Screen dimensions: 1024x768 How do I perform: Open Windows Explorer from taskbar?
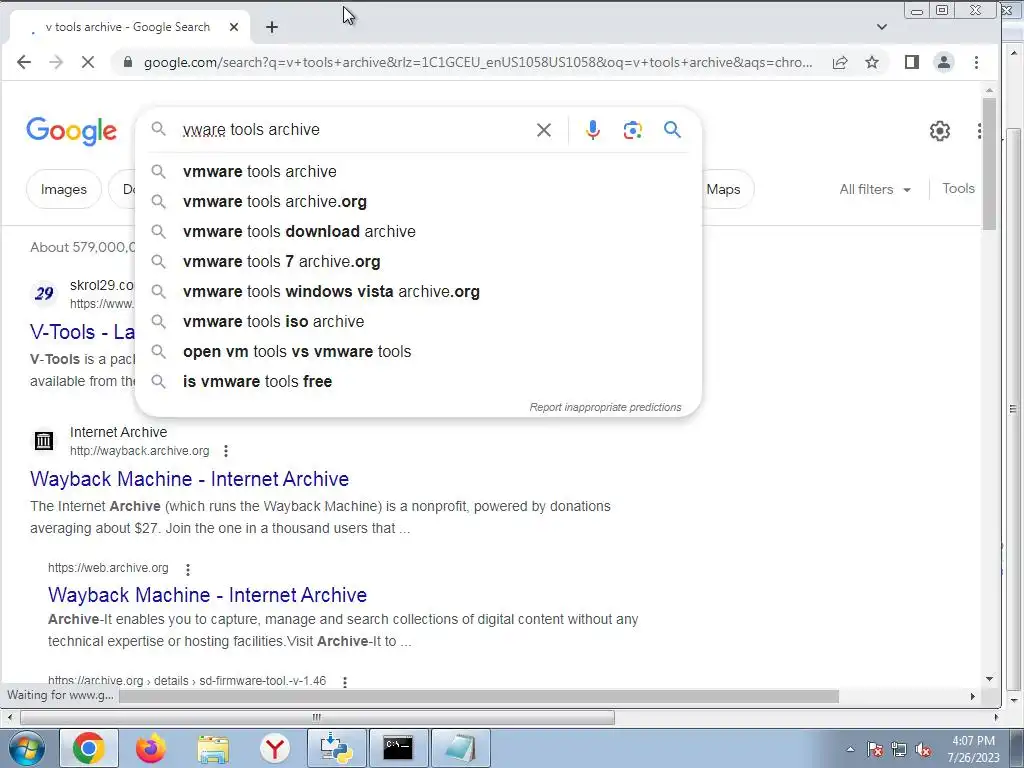[213, 748]
